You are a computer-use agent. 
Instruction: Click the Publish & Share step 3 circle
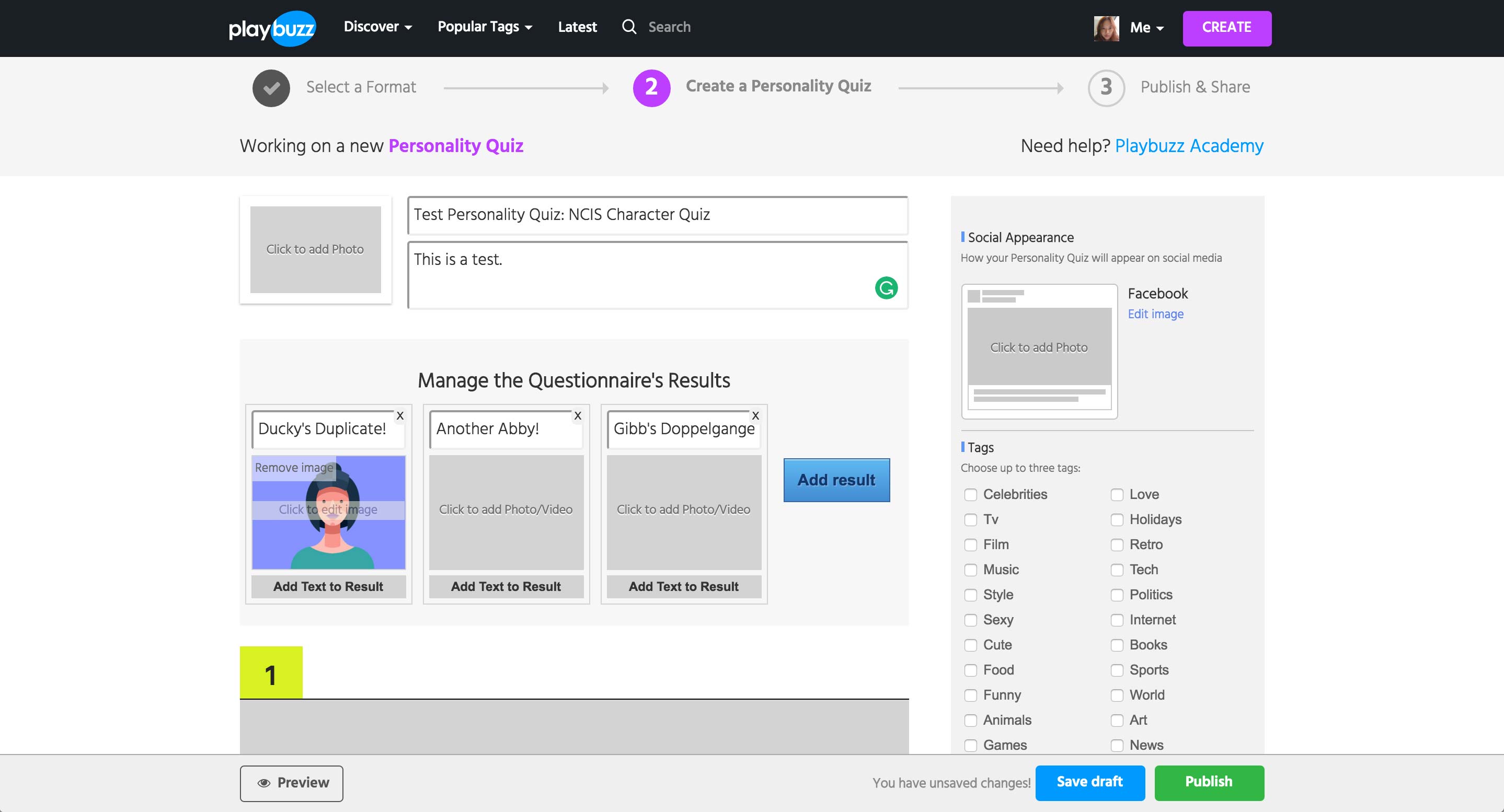pos(1106,88)
